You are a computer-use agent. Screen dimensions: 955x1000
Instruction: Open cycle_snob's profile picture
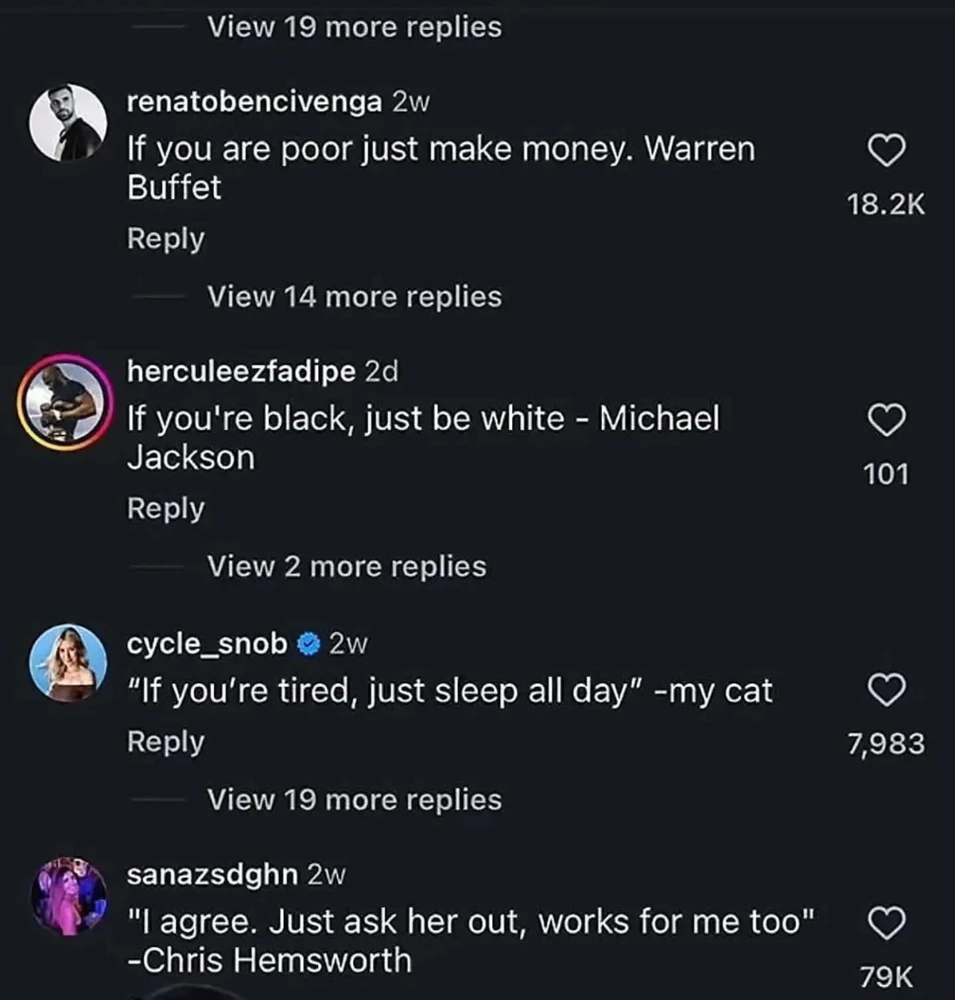pos(67,661)
